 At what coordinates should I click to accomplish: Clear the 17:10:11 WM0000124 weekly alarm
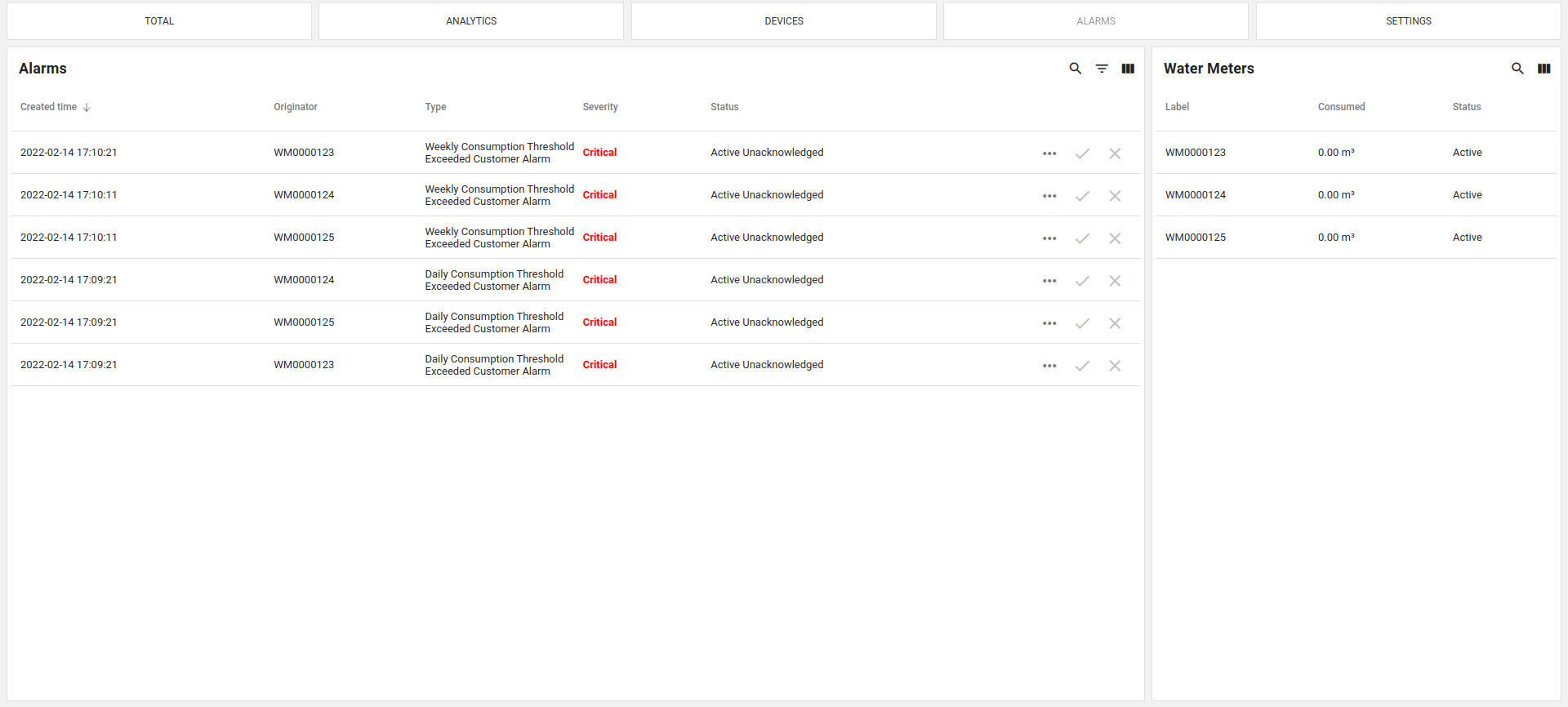(1115, 196)
